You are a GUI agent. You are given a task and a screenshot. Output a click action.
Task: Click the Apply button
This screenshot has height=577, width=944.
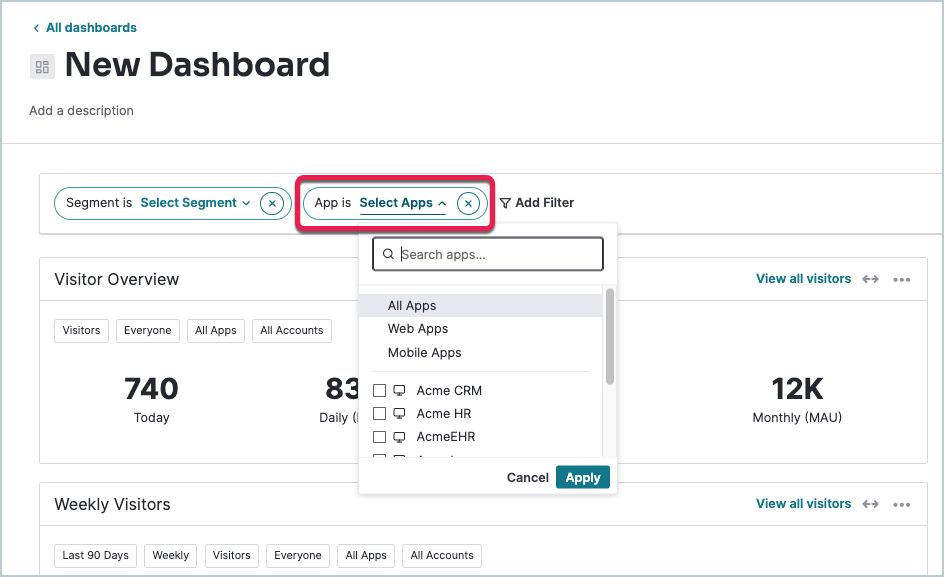(x=582, y=478)
